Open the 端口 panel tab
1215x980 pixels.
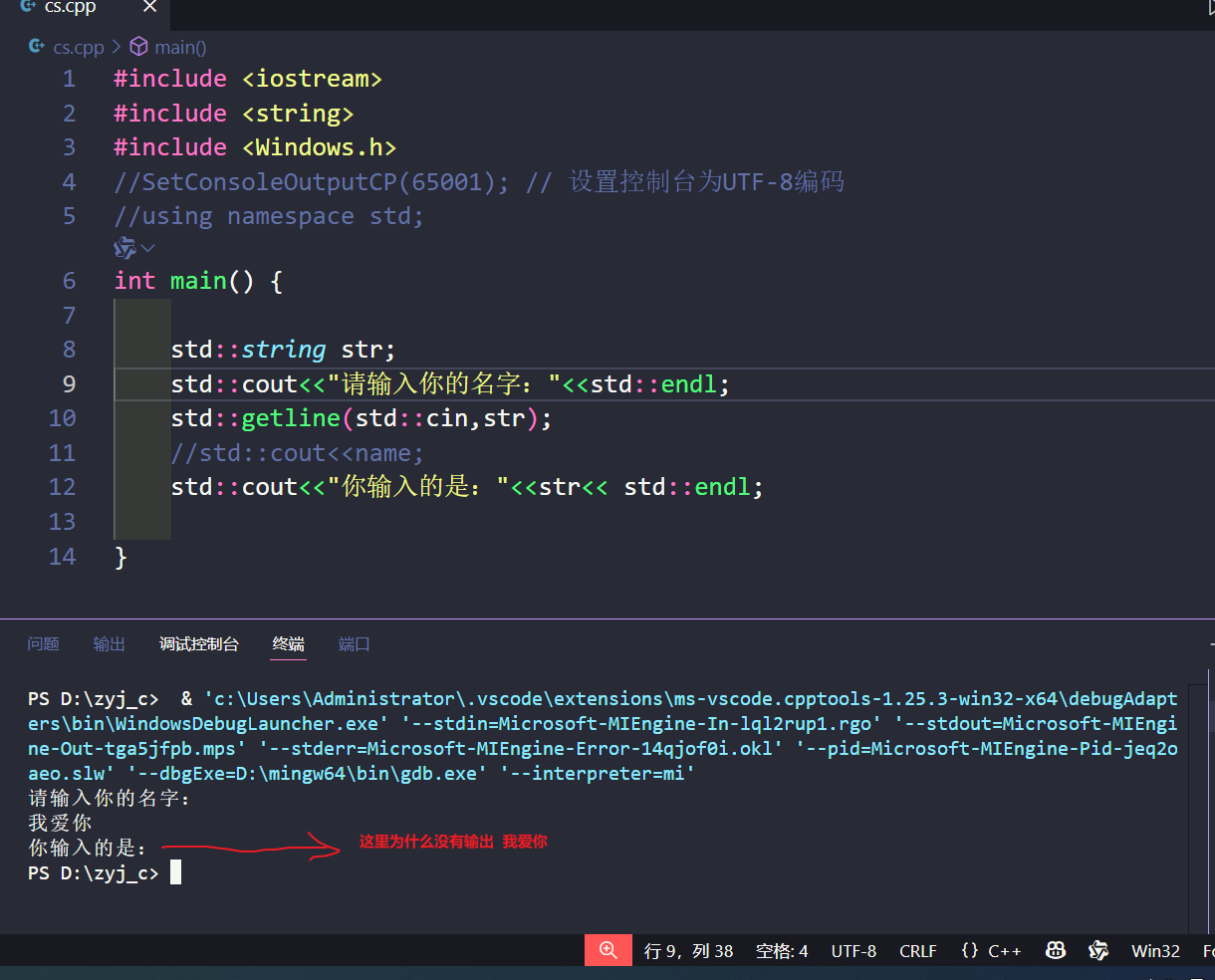(x=355, y=644)
